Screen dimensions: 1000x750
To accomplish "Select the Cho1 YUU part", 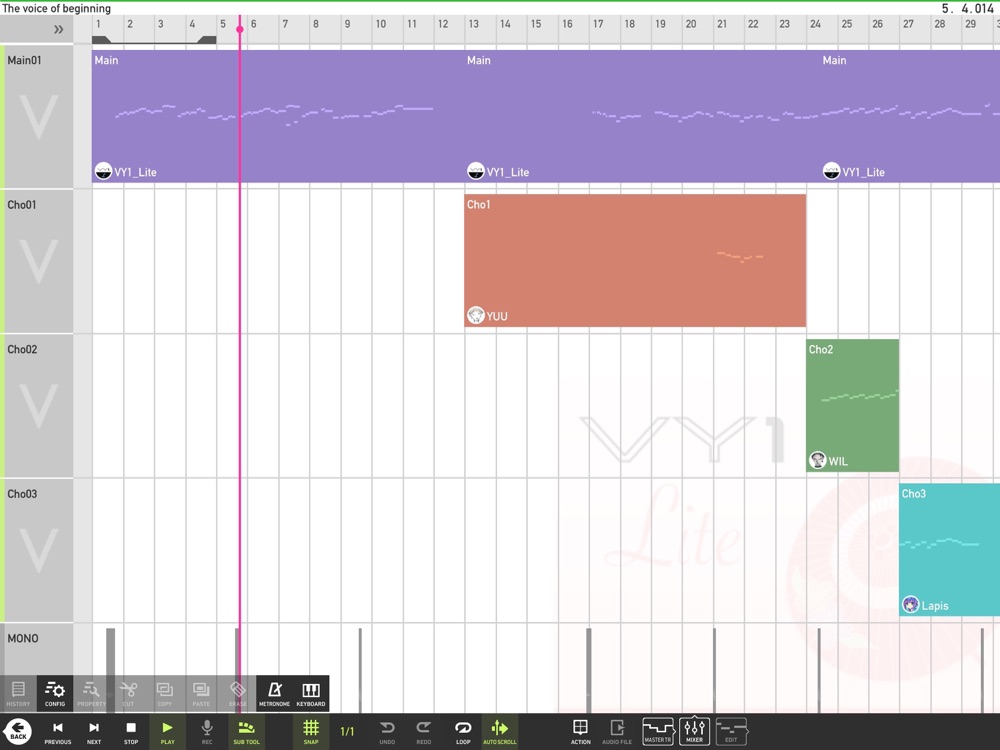I will 635,261.
